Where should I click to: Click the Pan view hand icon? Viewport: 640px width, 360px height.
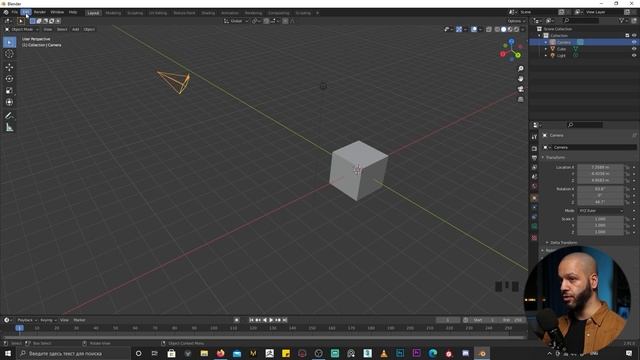[520, 79]
